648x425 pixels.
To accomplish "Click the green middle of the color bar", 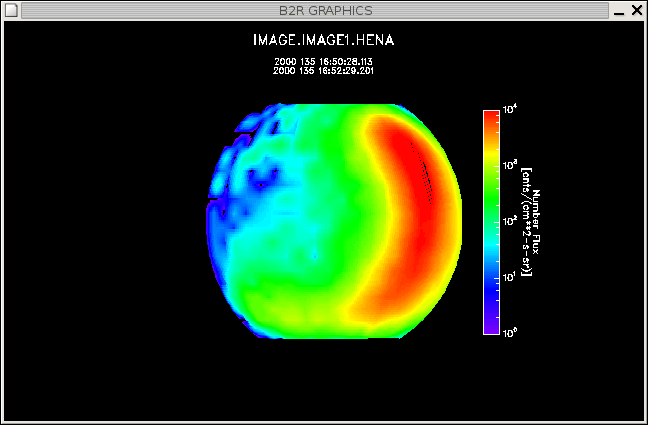I will [491, 198].
